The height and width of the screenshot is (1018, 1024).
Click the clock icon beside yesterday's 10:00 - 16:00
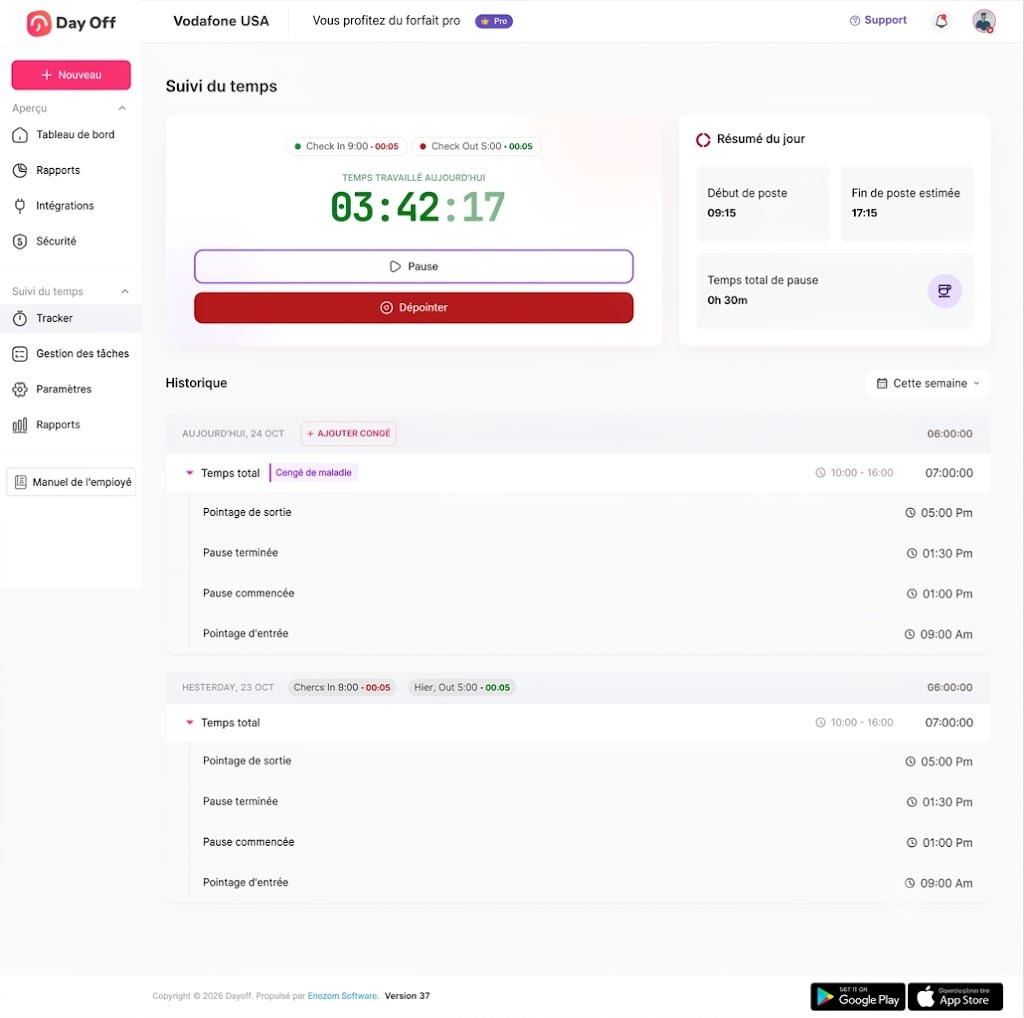[x=820, y=723]
